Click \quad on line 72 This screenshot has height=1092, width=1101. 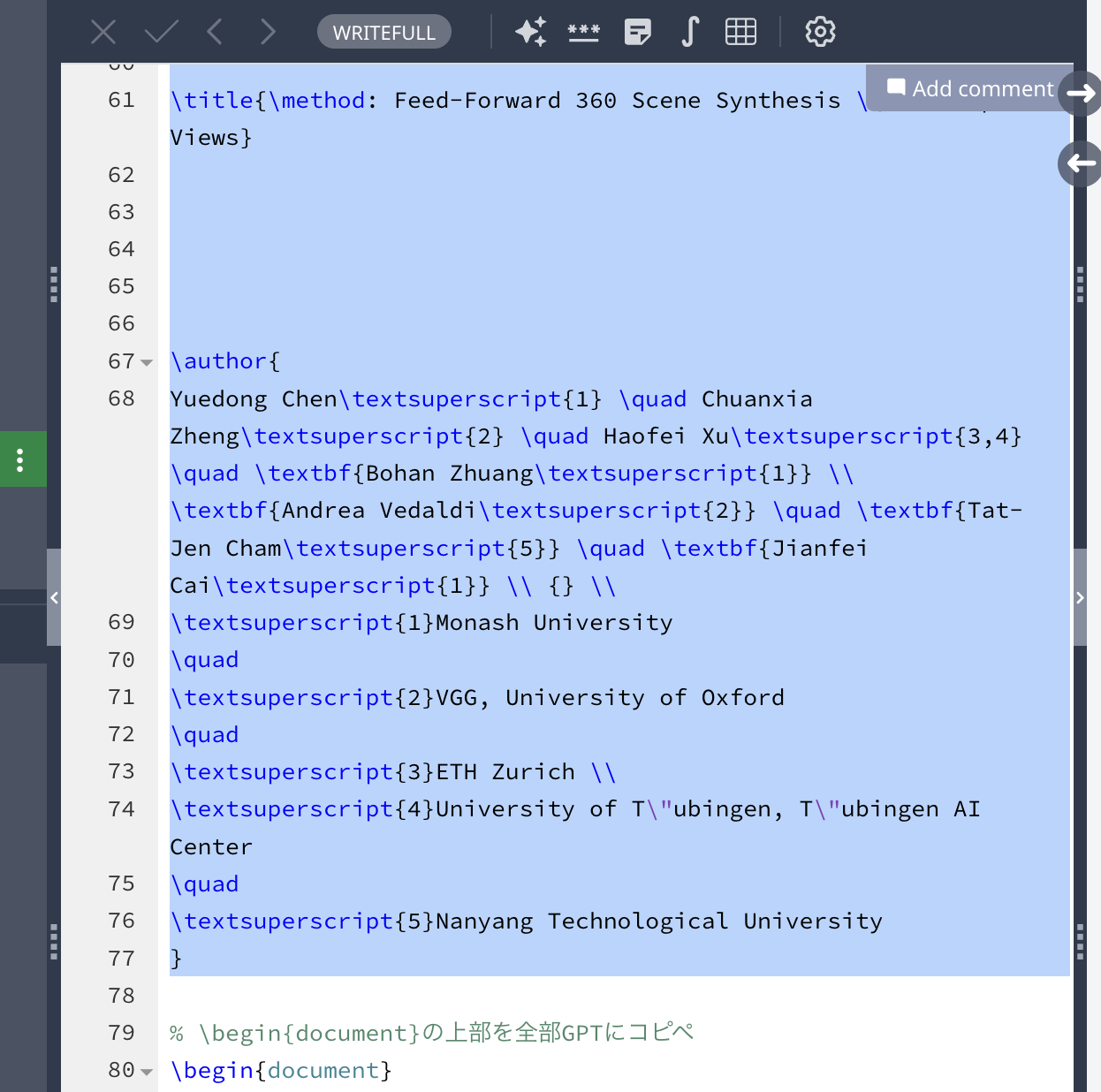click(205, 734)
